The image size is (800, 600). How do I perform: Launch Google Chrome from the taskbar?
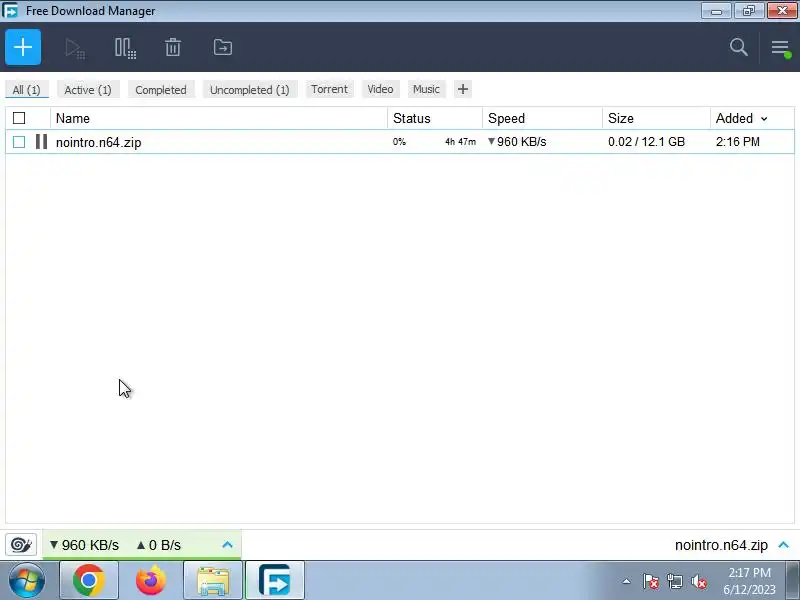89,581
